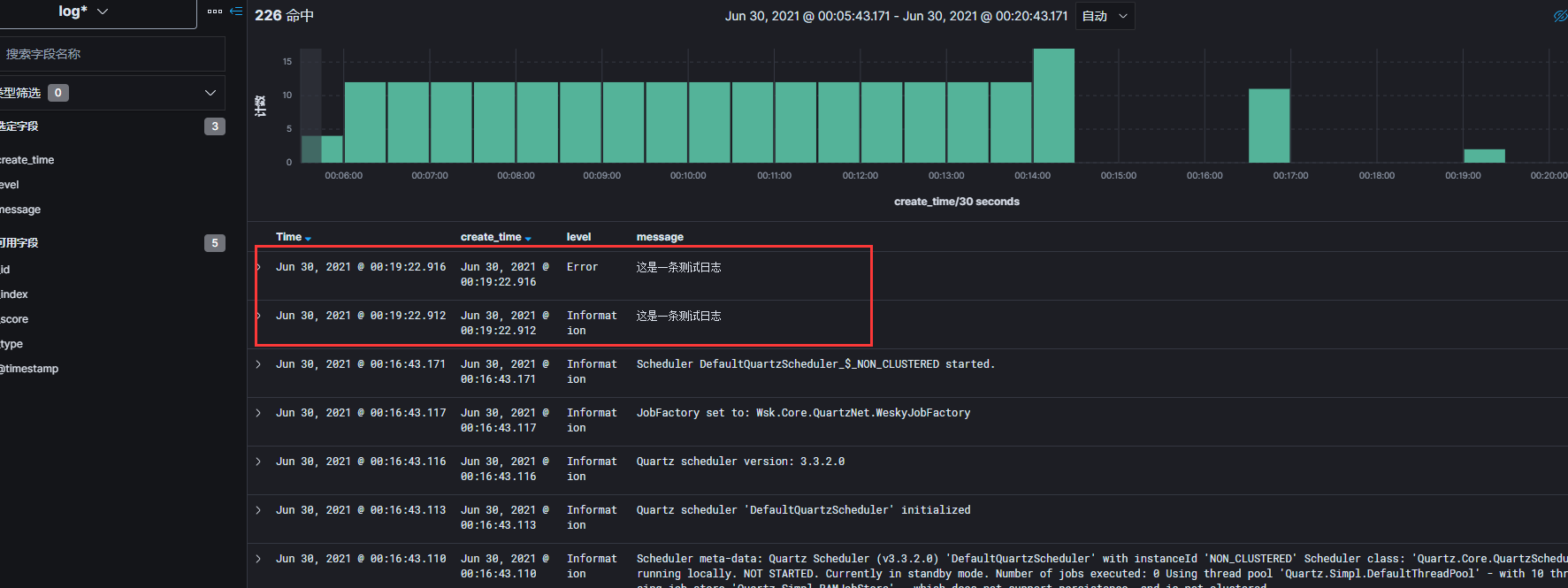
Task: Click the 'NON_CLUSTERED started' scheduler message
Action: pos(815,364)
